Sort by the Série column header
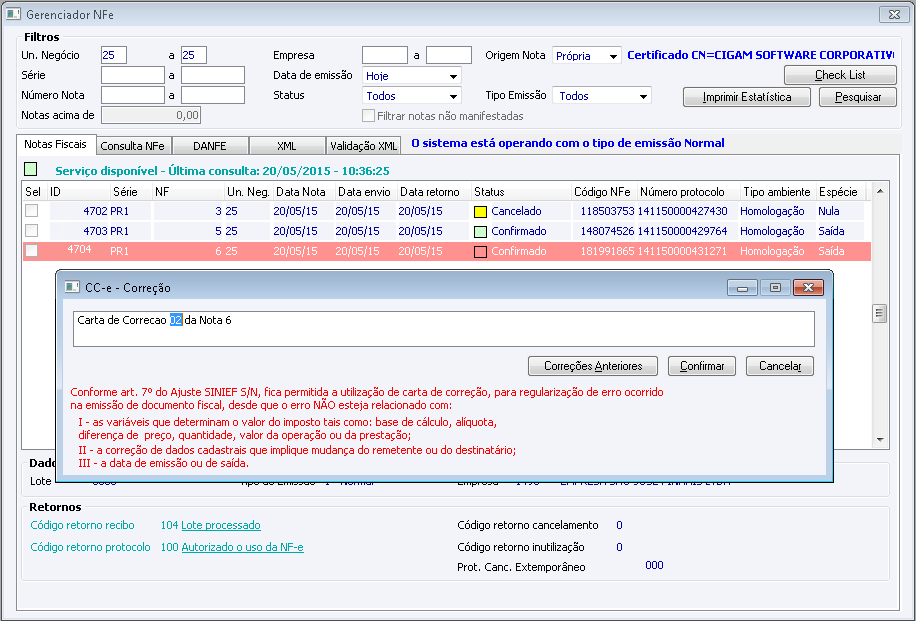 click(x=131, y=192)
